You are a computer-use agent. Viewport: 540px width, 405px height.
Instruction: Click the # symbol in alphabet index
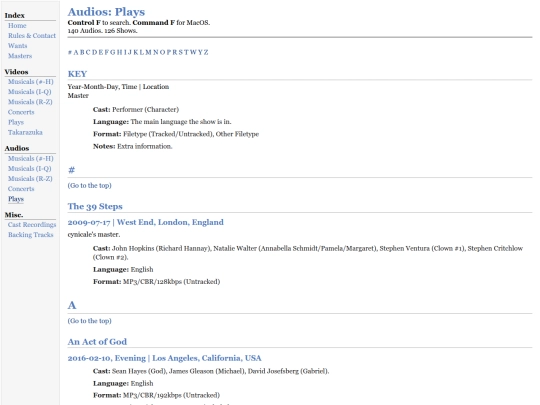point(70,52)
